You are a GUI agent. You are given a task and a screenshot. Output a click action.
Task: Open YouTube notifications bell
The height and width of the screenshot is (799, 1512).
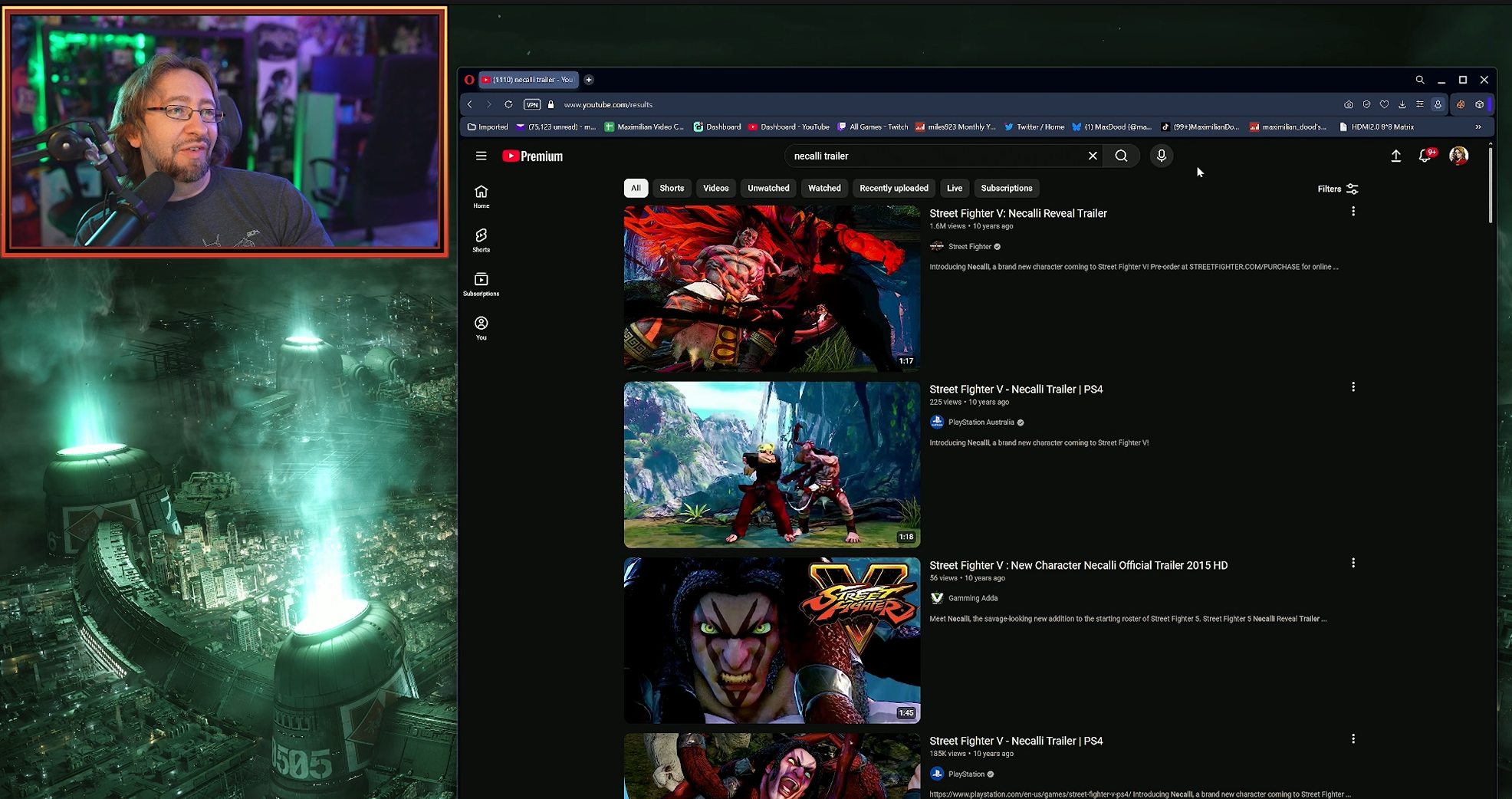(x=1425, y=156)
